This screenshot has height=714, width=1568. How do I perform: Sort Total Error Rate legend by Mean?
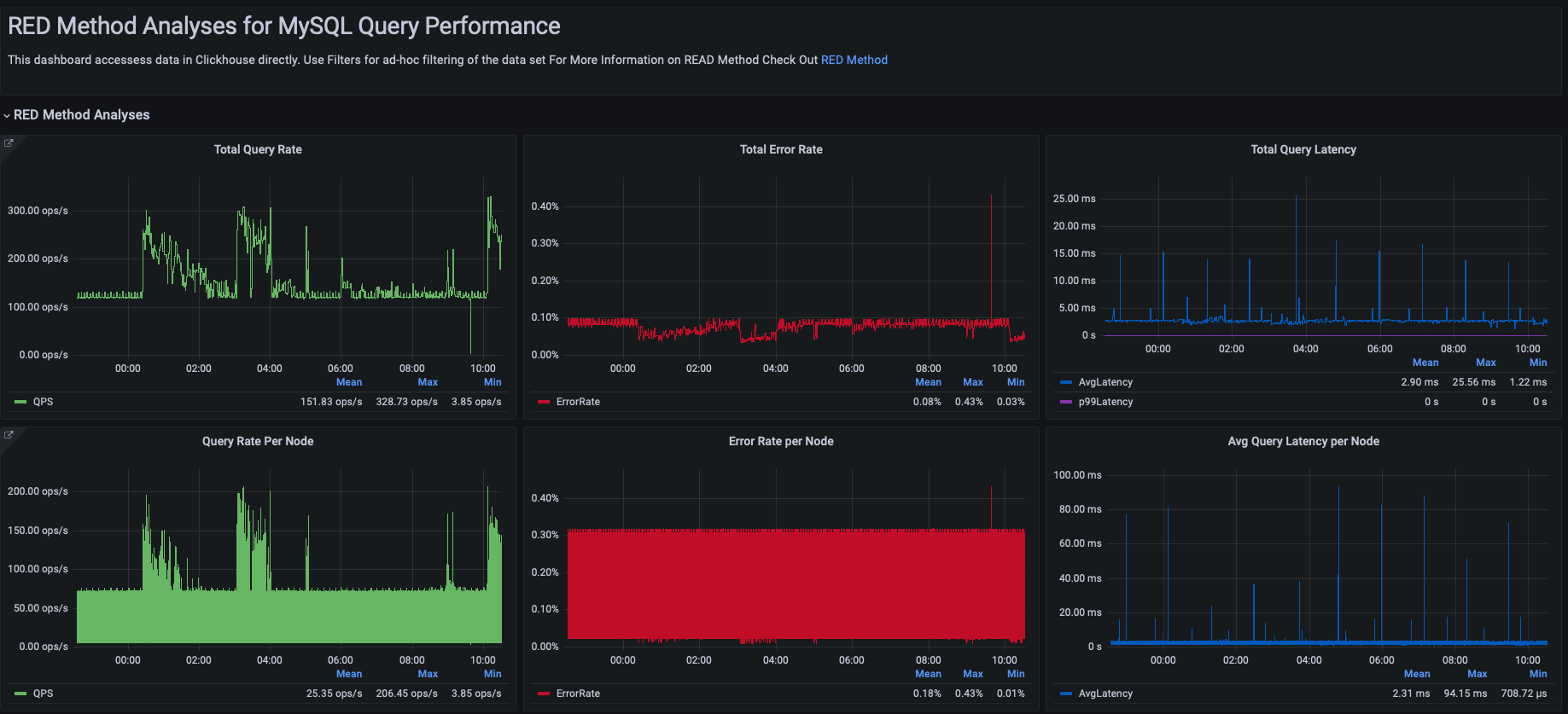click(928, 382)
